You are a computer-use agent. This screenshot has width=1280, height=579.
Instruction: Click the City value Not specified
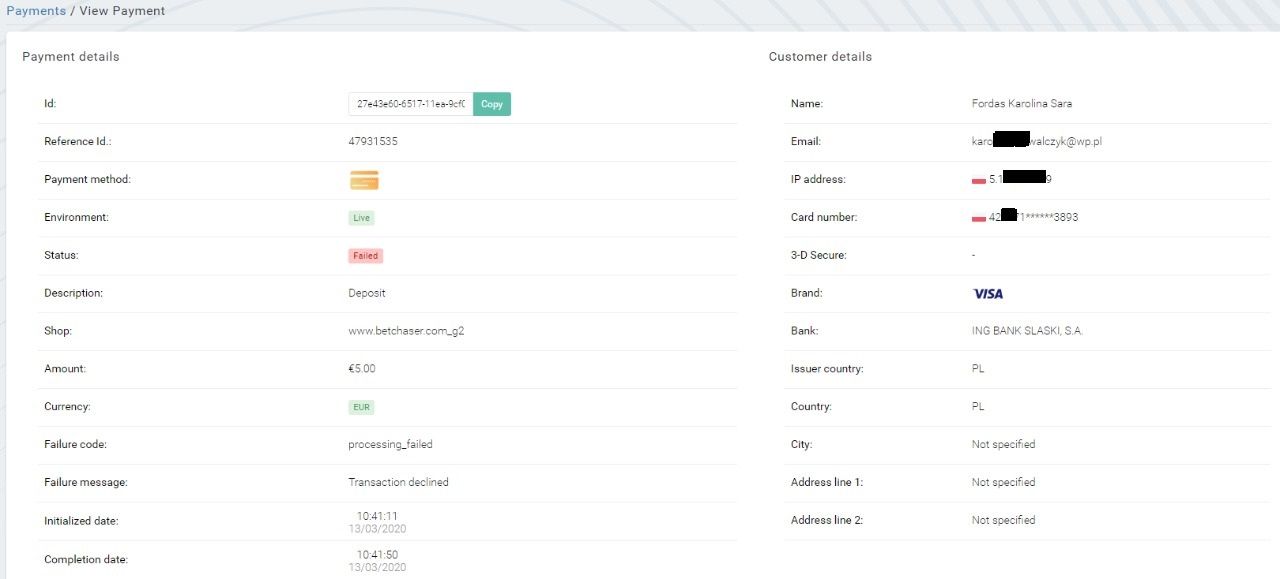[1004, 445]
